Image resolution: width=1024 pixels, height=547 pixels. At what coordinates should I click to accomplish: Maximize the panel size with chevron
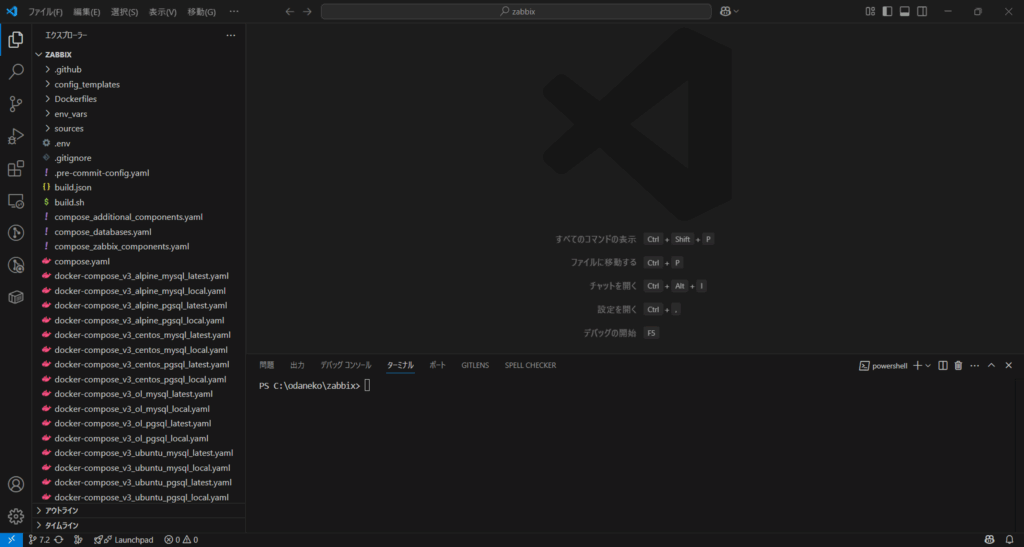(991, 366)
